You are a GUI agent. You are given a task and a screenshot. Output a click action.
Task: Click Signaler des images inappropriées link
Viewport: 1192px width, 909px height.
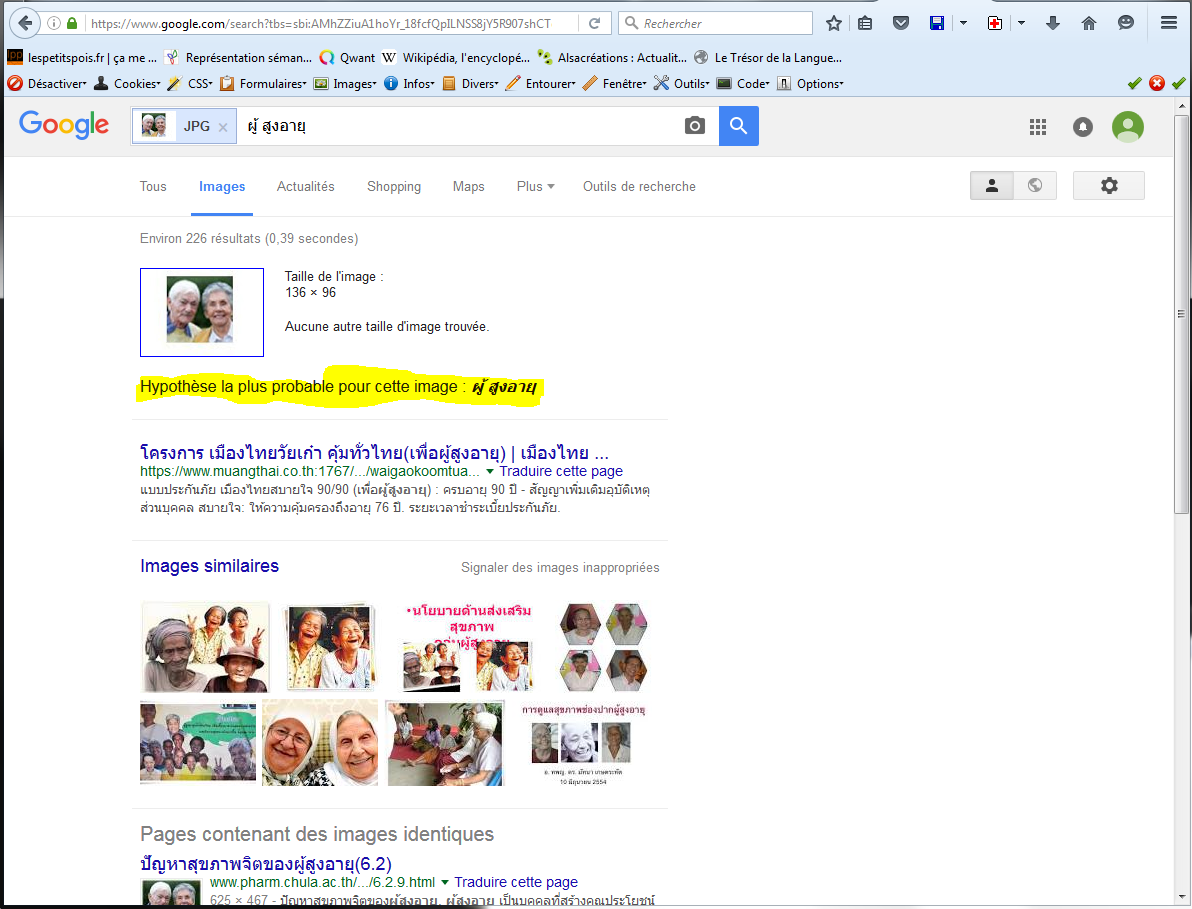coord(560,568)
